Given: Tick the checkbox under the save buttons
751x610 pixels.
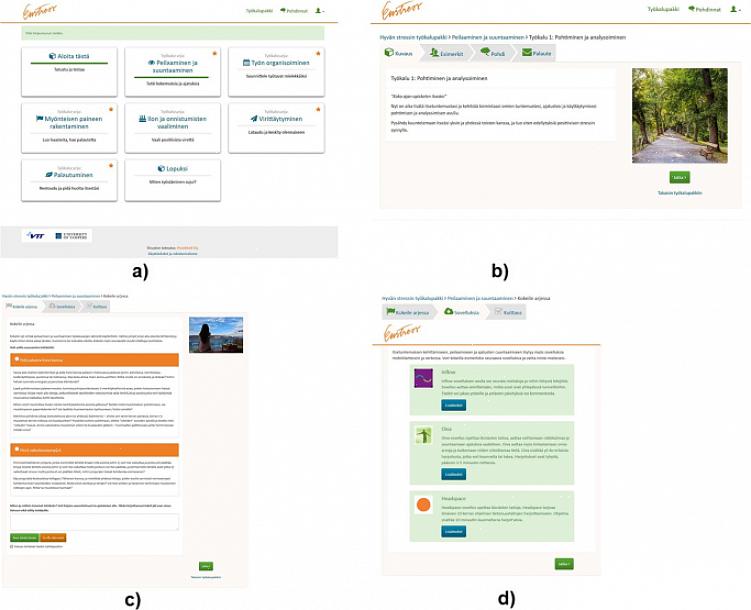Looking at the screenshot, I should (10, 547).
